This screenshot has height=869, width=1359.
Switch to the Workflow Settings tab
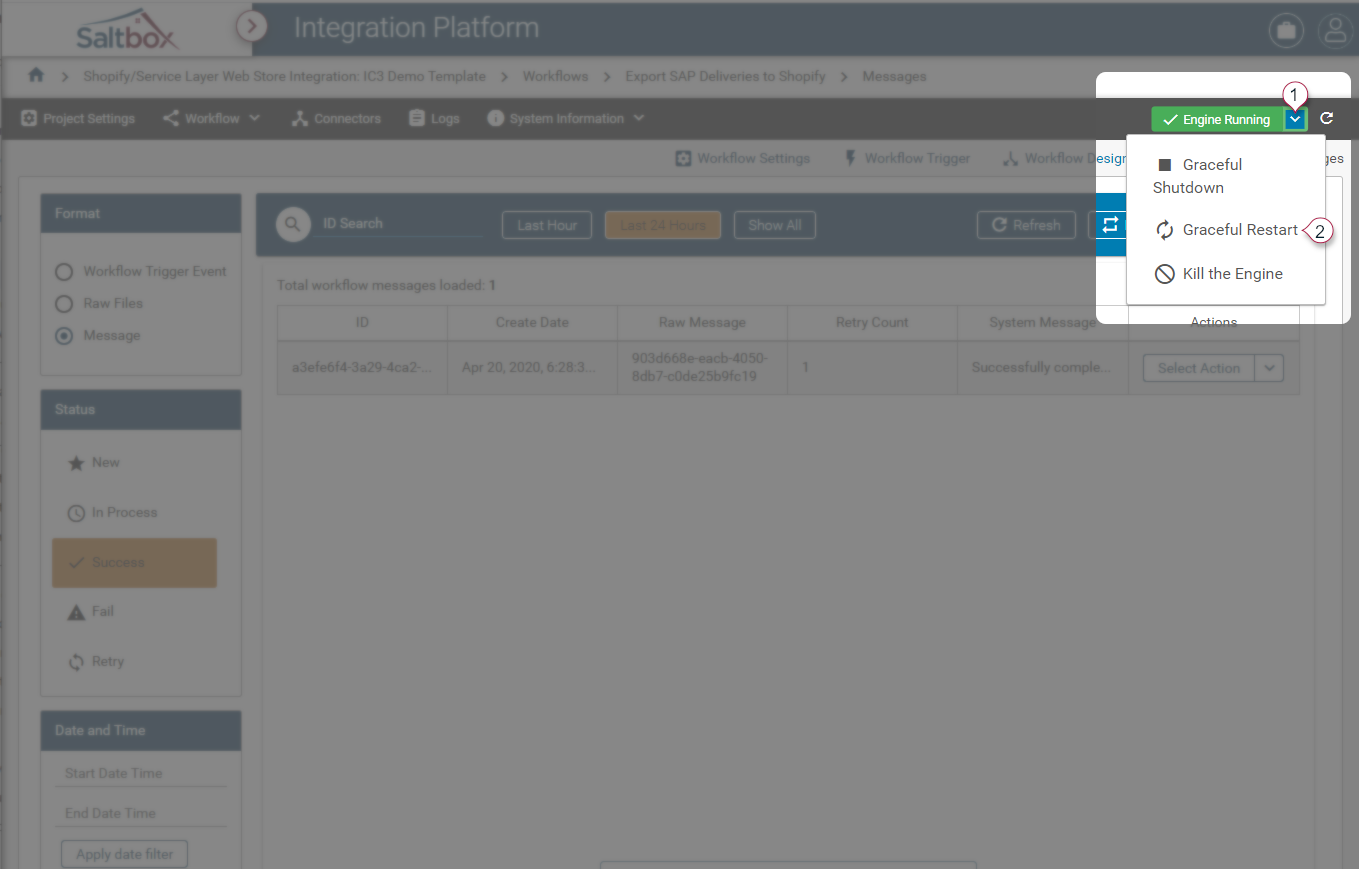pos(742,158)
